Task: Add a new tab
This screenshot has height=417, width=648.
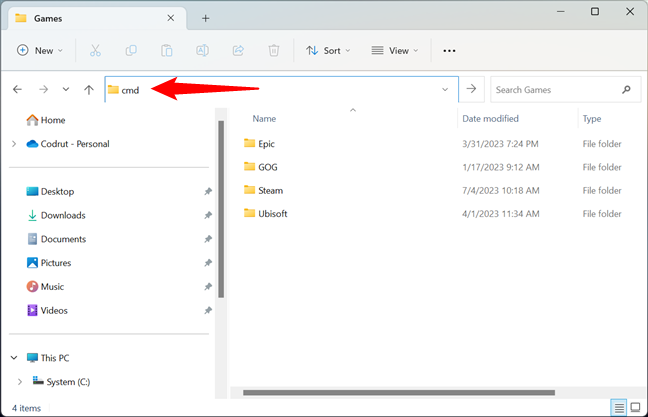Action: [205, 18]
